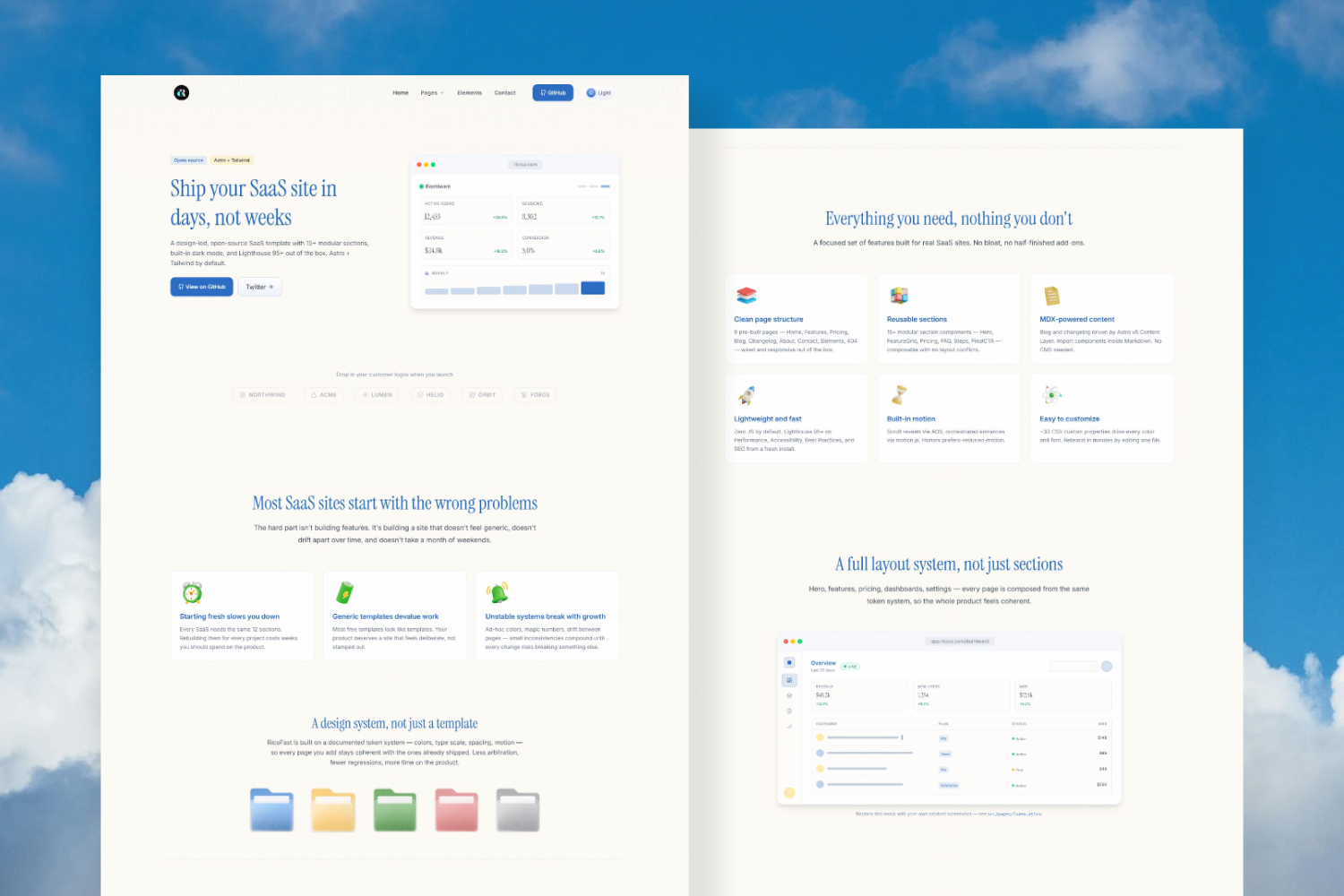
Task: Select the dashboard grid sidebar icon
Action: (x=789, y=680)
